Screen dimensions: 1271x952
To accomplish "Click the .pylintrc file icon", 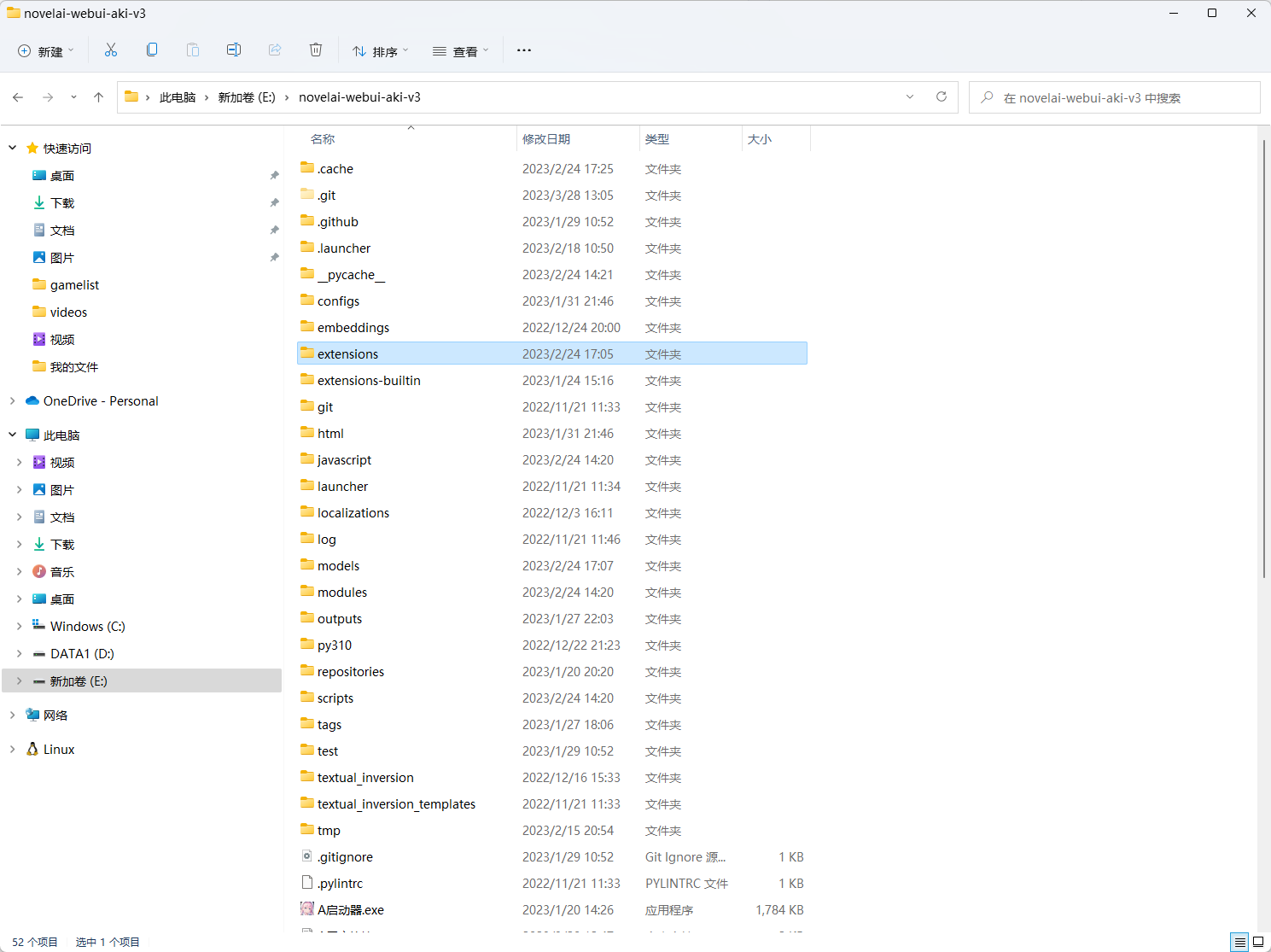I will click(307, 883).
